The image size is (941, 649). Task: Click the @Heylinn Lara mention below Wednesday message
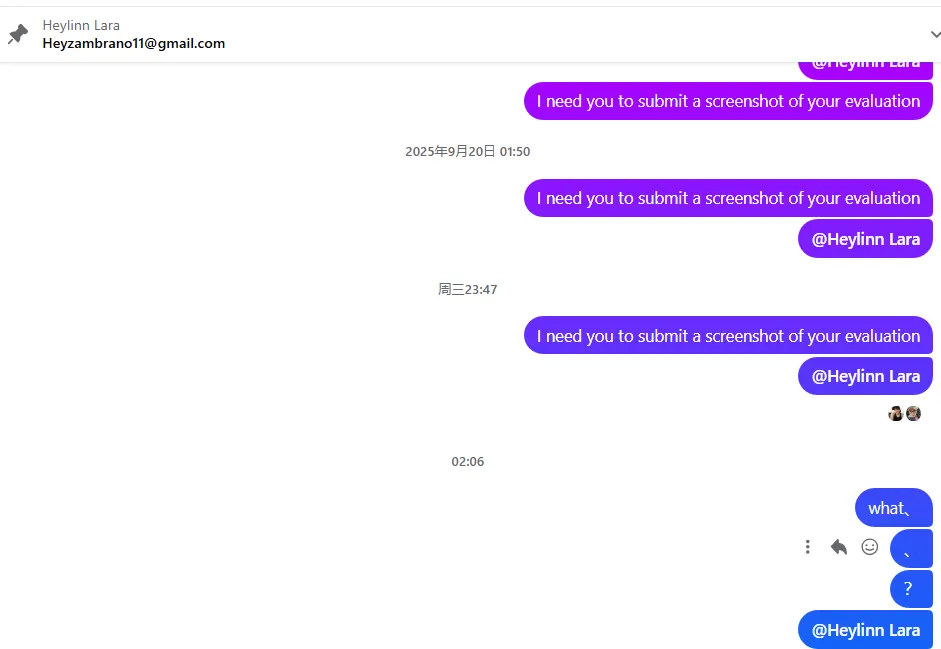tap(865, 376)
